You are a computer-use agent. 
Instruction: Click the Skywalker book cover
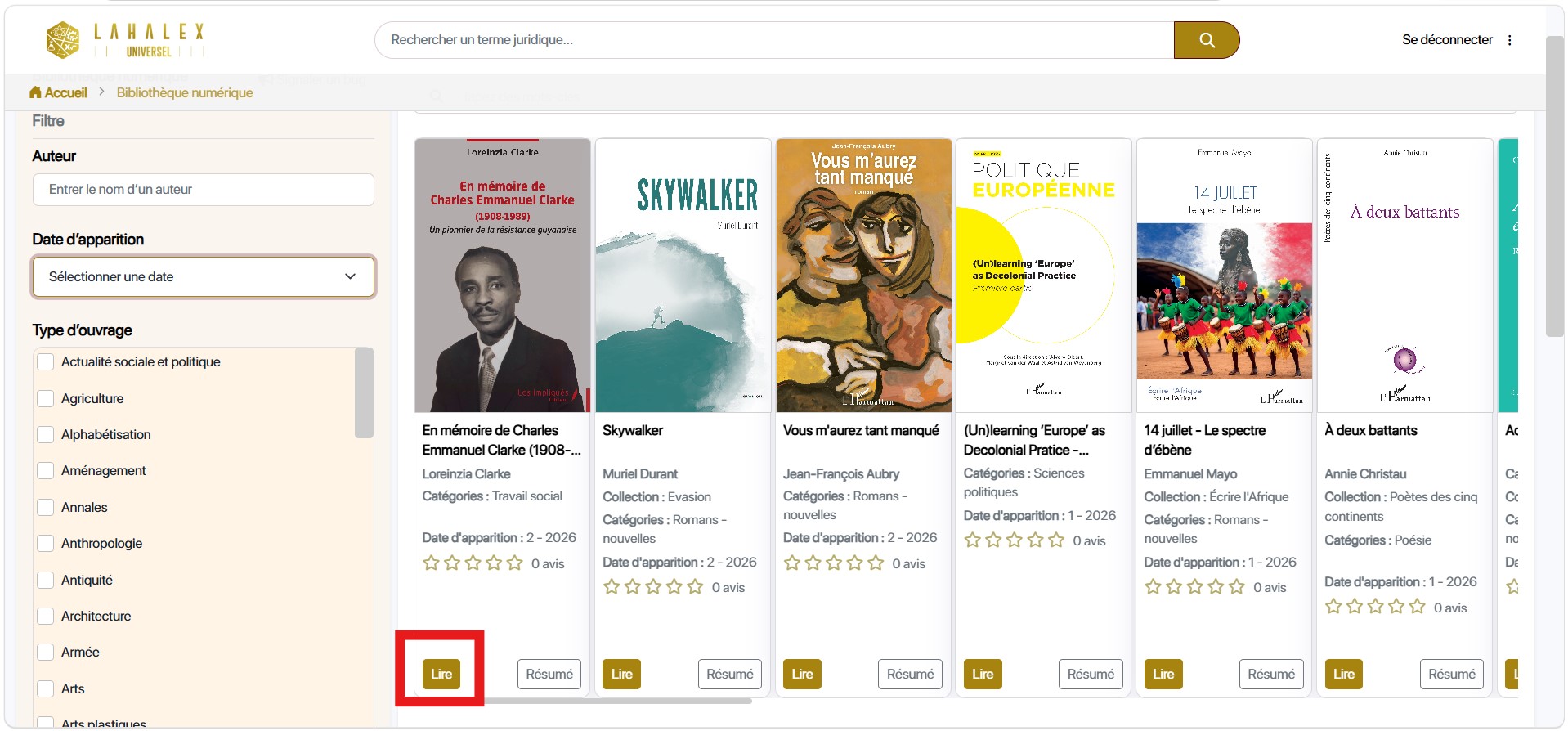[x=683, y=276]
